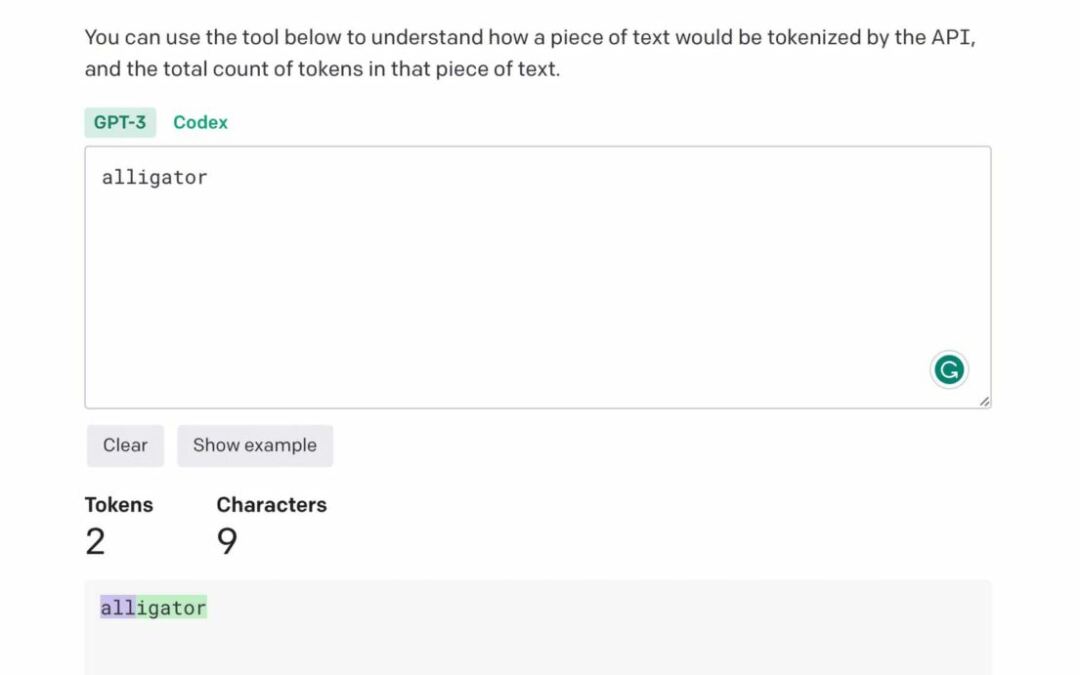Click the character count number 9
Image resolution: width=1080 pixels, height=675 pixels.
227,542
